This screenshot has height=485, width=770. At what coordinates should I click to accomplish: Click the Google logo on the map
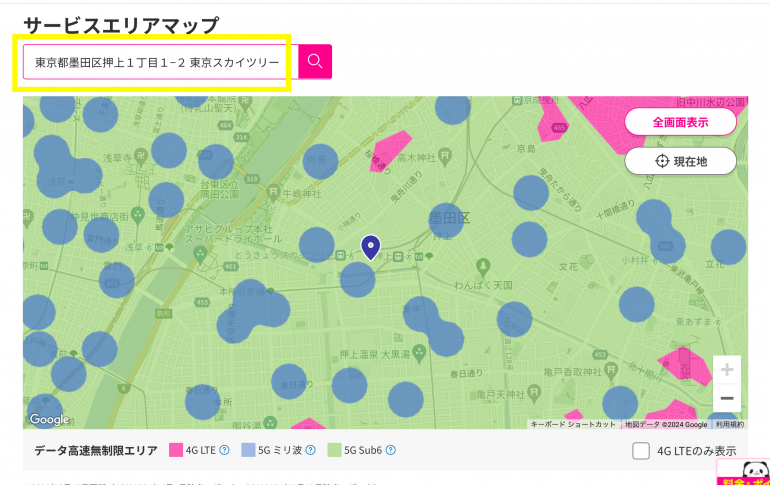coord(49,419)
